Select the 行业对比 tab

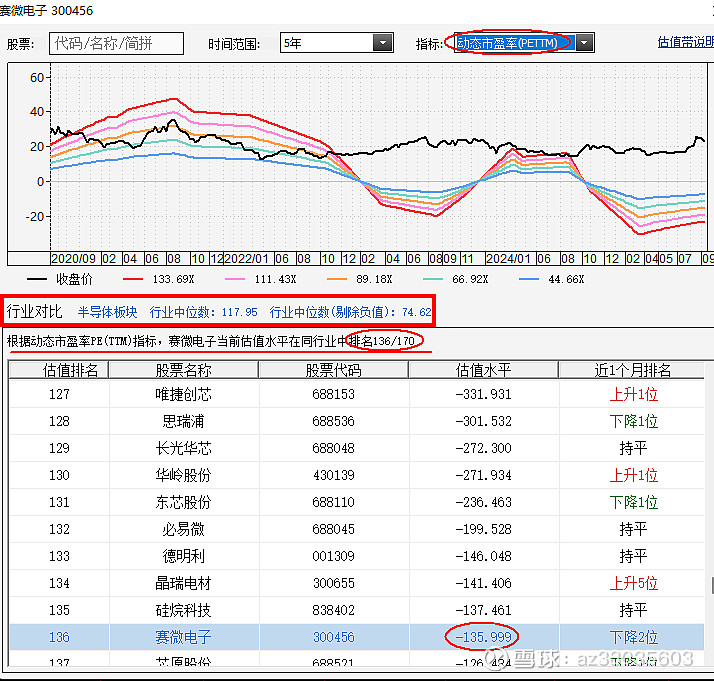(35, 312)
